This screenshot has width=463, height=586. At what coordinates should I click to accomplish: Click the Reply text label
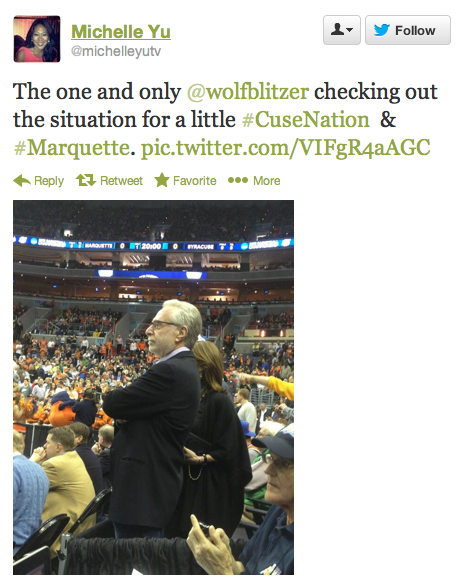tap(49, 181)
